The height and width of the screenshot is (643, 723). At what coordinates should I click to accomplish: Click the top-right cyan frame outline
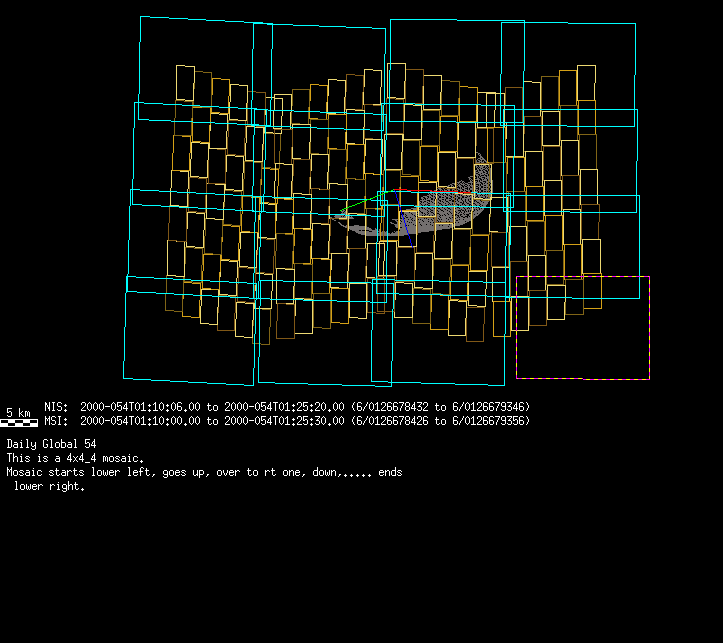(x=635, y=60)
